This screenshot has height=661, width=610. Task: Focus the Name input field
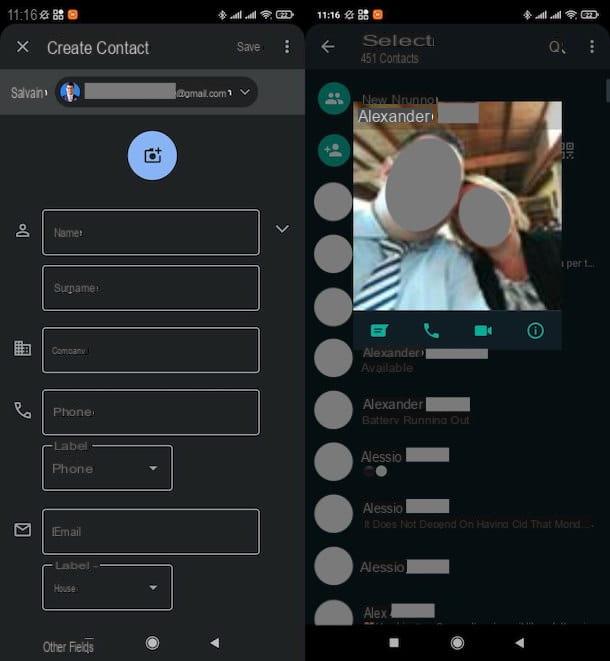click(x=151, y=232)
